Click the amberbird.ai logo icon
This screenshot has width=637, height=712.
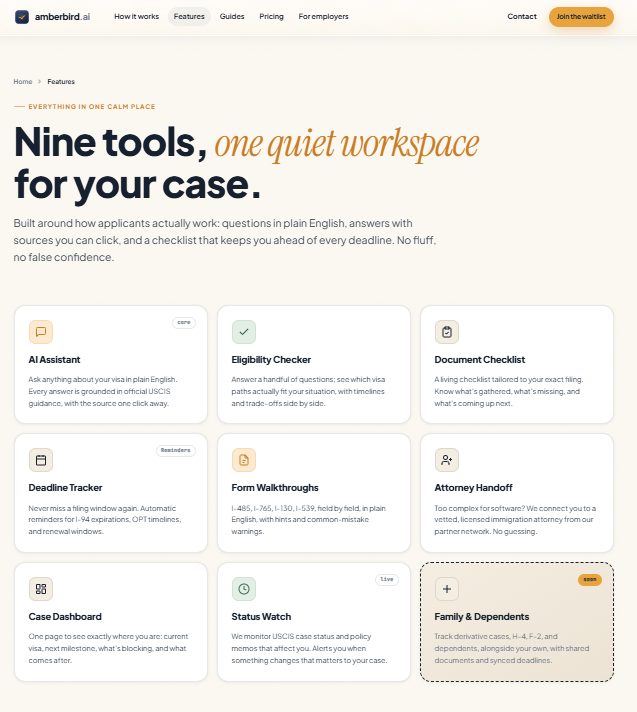pyautogui.click(x=22, y=17)
